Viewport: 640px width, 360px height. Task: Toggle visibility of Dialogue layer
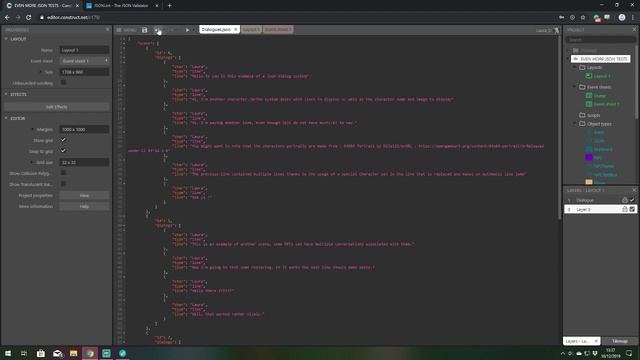tap(632, 200)
